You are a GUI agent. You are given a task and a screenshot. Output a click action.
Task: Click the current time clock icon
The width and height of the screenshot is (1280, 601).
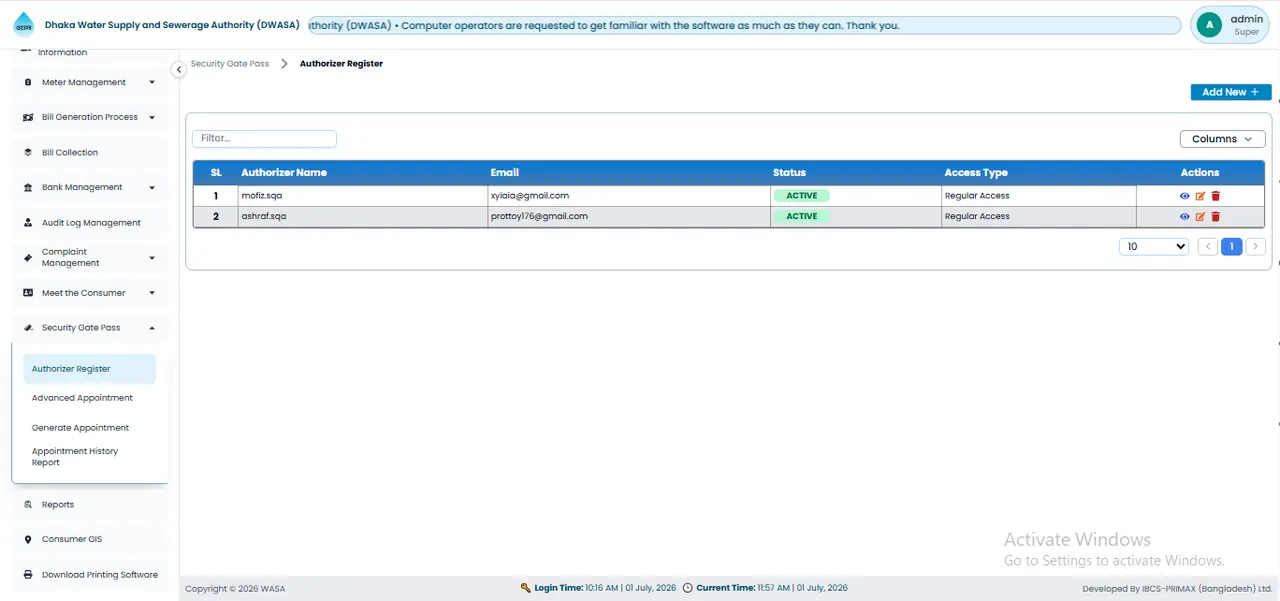click(687, 588)
